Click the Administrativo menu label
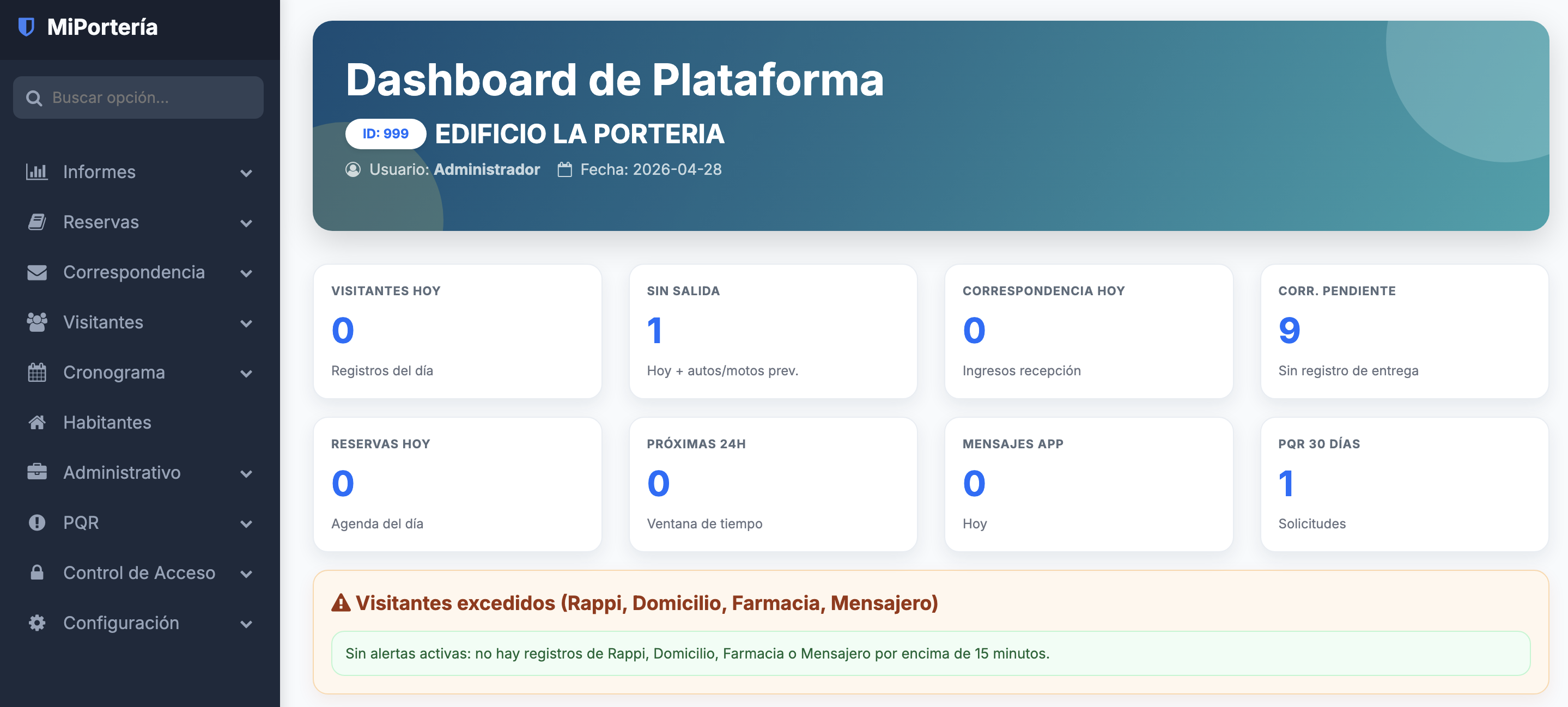1568x707 pixels. point(121,472)
